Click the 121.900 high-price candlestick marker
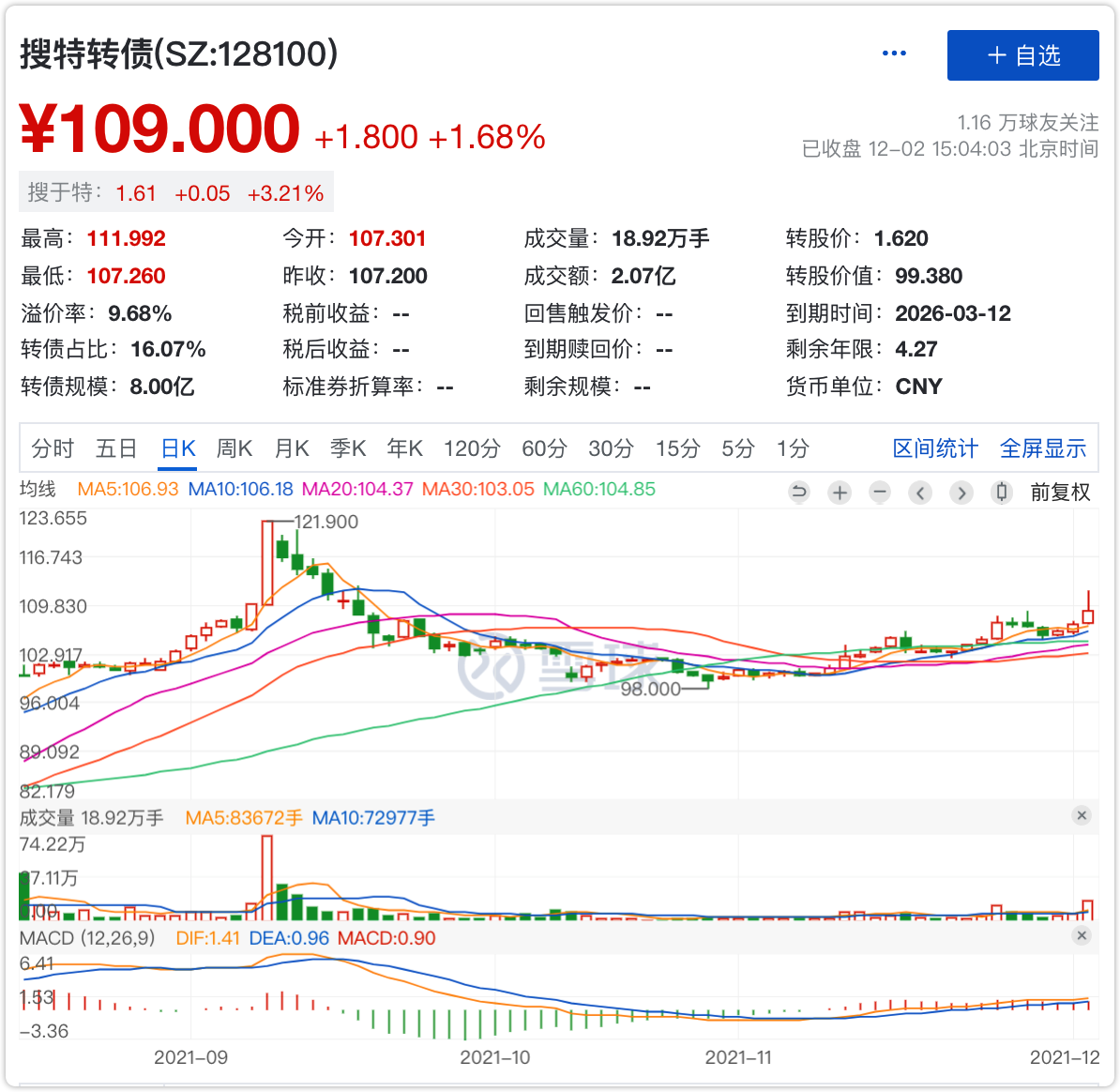This screenshot has width=1120, height=1092. 267,563
